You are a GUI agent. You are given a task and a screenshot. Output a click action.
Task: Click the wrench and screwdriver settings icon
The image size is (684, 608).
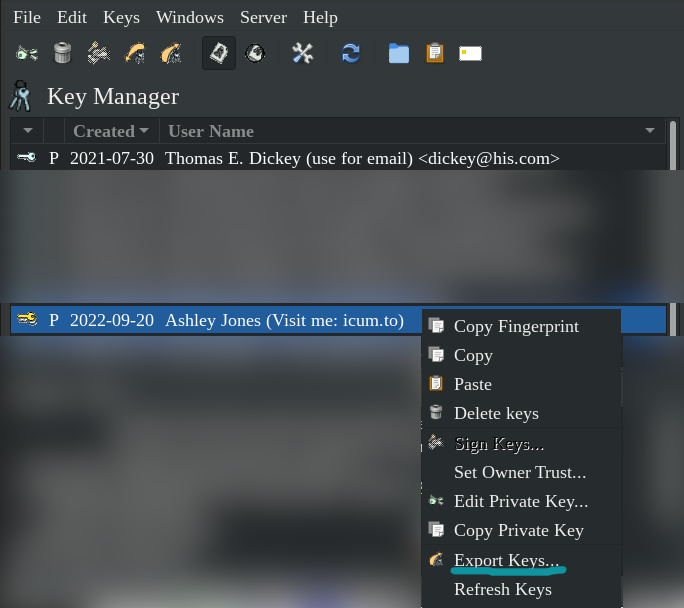click(x=302, y=54)
